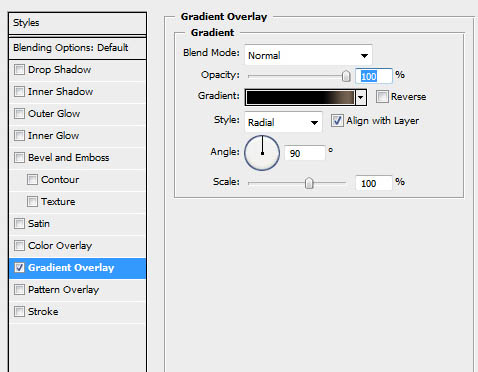
Task: Enable the Pattern Overlay checkbox
Action: tap(19, 290)
